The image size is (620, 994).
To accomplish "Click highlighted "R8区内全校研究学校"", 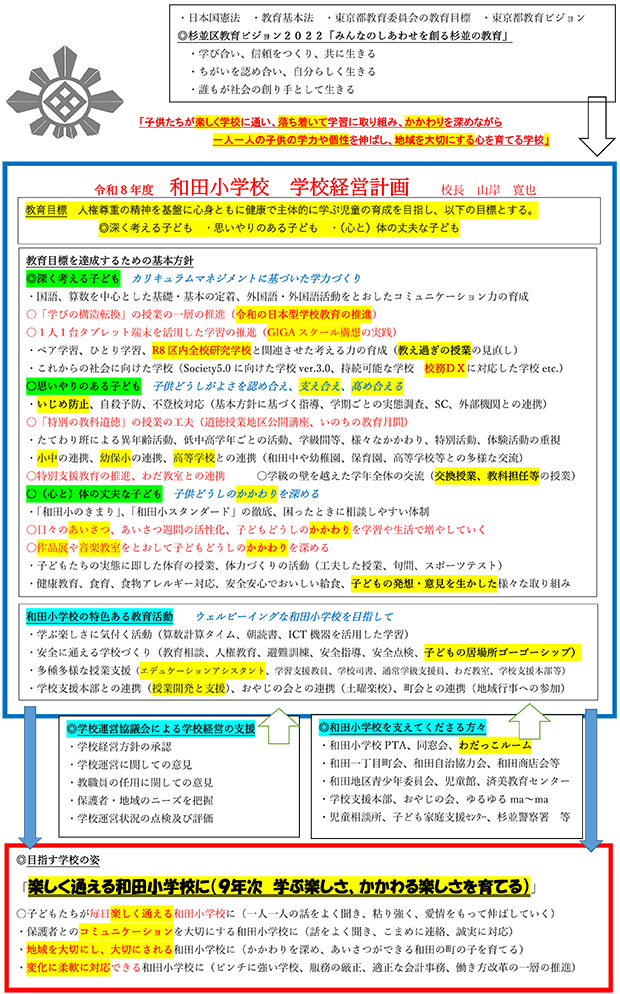I will click(x=203, y=349).
